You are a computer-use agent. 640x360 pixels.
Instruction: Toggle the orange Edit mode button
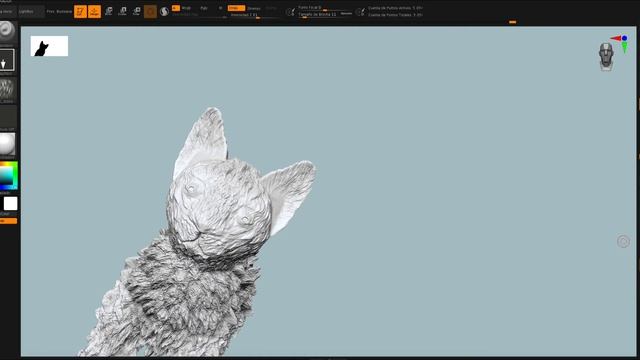[x=80, y=11]
